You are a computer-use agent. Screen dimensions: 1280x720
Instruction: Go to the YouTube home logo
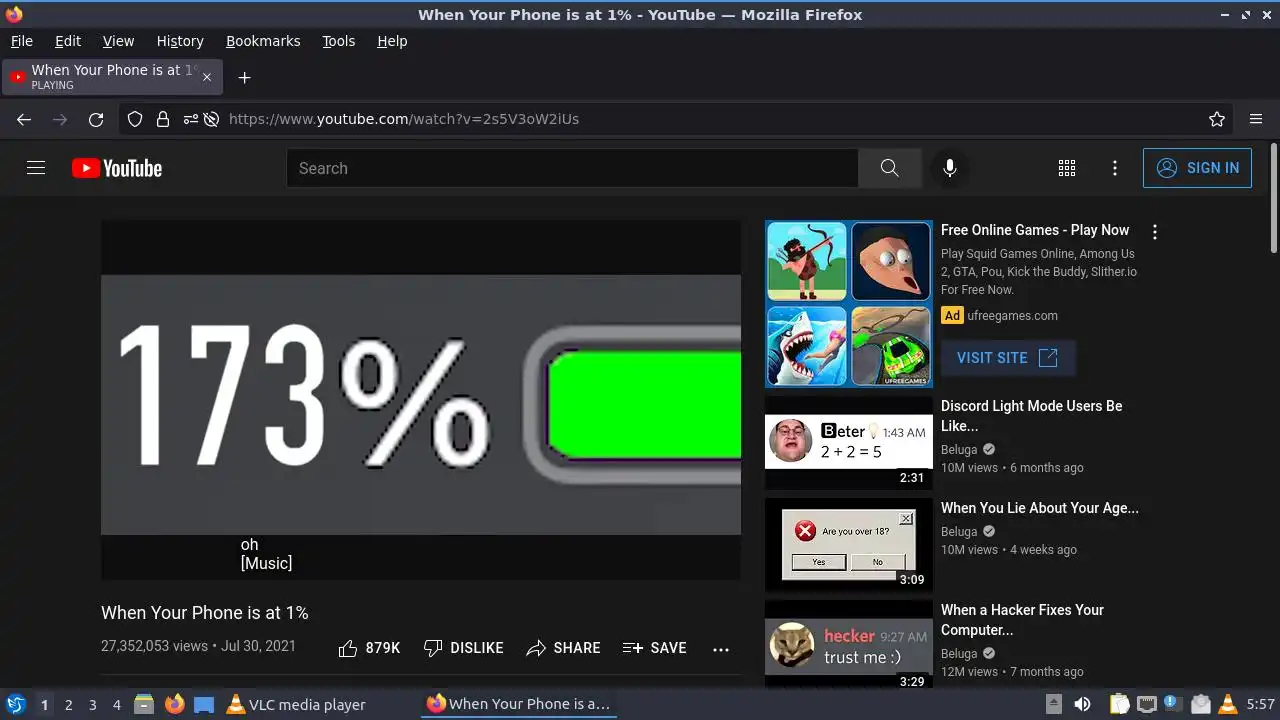pos(117,168)
